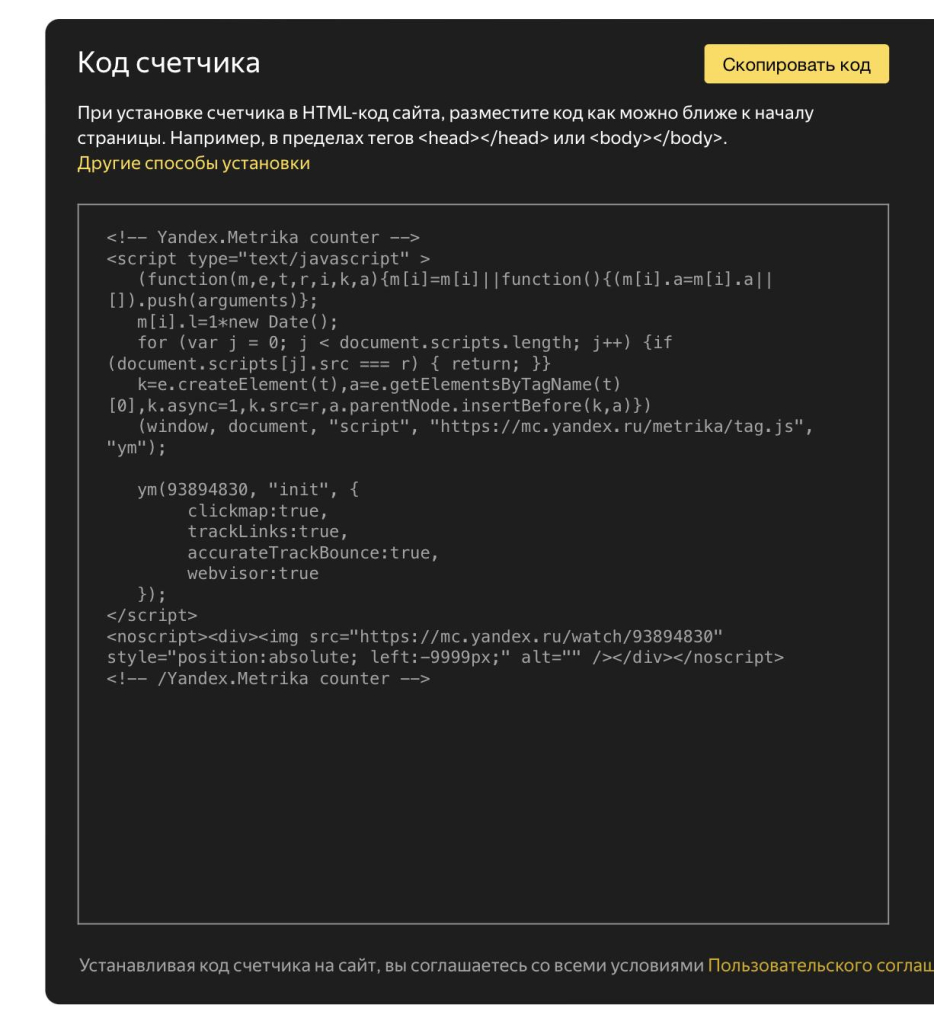Click the ym(93894830, "init" line
Viewport: 934px width, 1024px height.
click(246, 490)
